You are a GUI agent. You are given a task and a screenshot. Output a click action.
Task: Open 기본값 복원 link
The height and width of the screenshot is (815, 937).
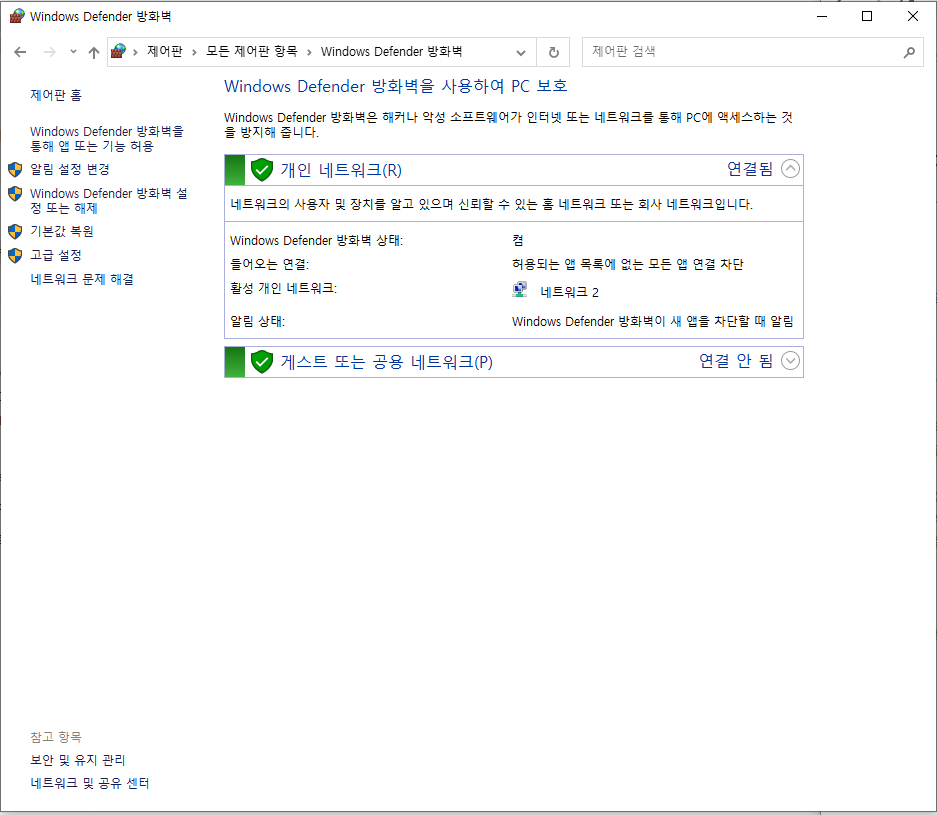pyautogui.click(x=62, y=231)
